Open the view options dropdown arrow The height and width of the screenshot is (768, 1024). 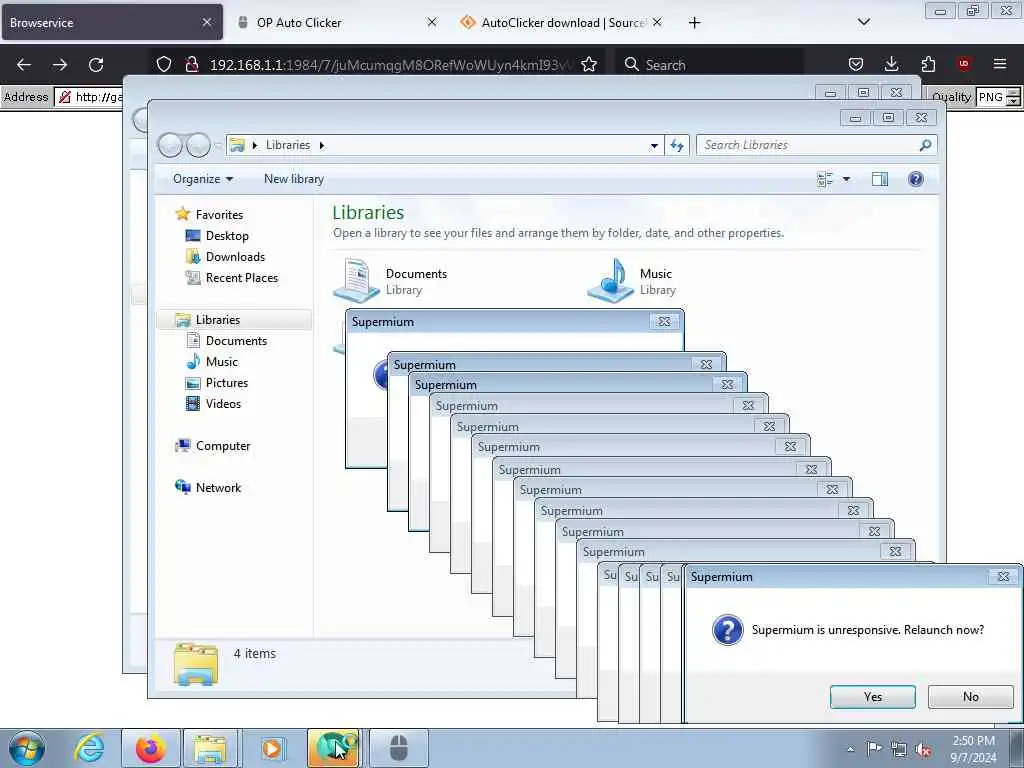[x=846, y=179]
